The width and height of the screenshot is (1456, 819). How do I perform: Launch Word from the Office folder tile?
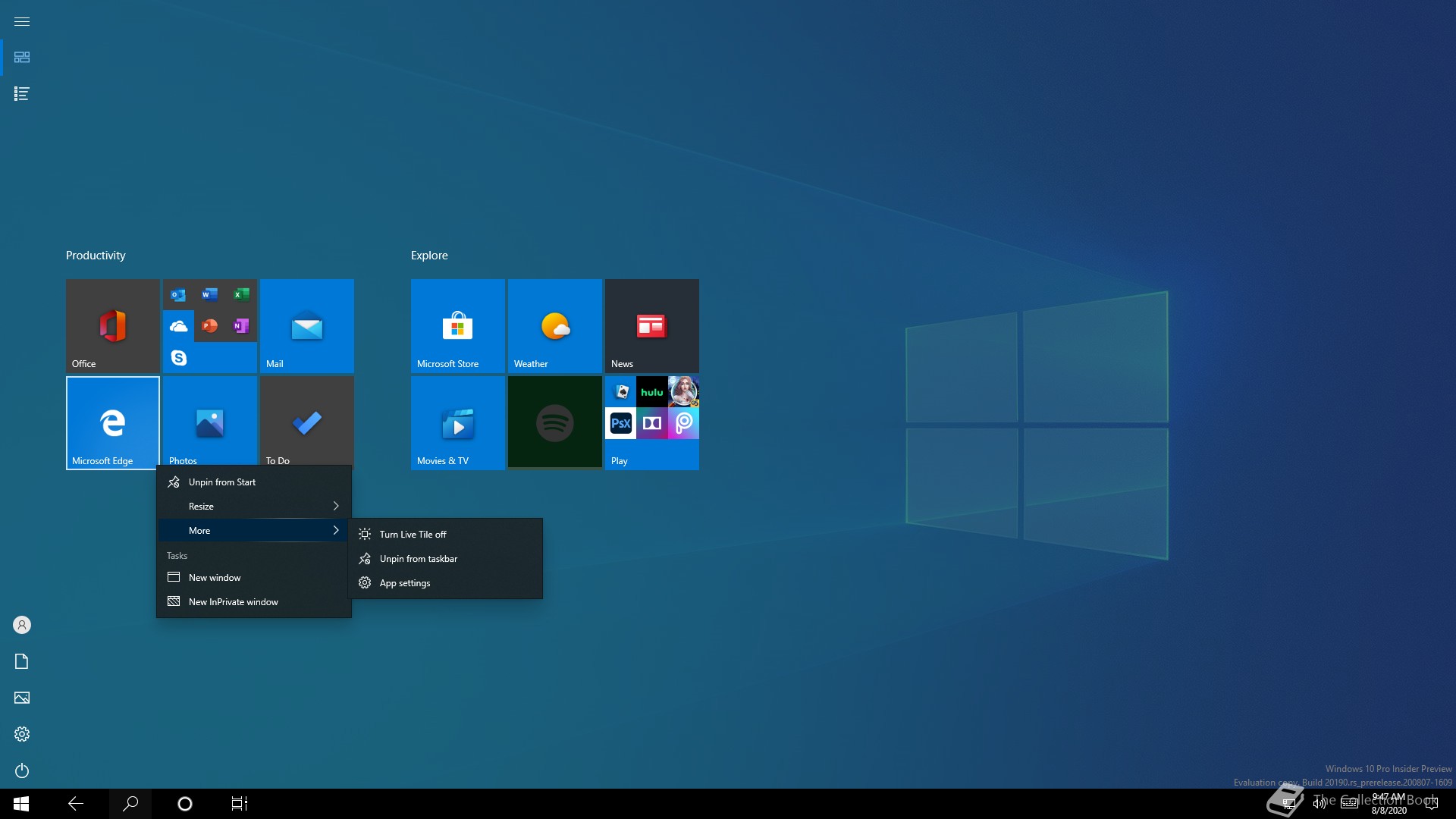click(210, 294)
